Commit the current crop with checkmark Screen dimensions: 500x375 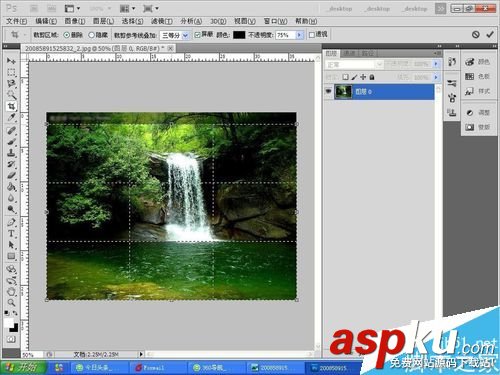[x=490, y=34]
